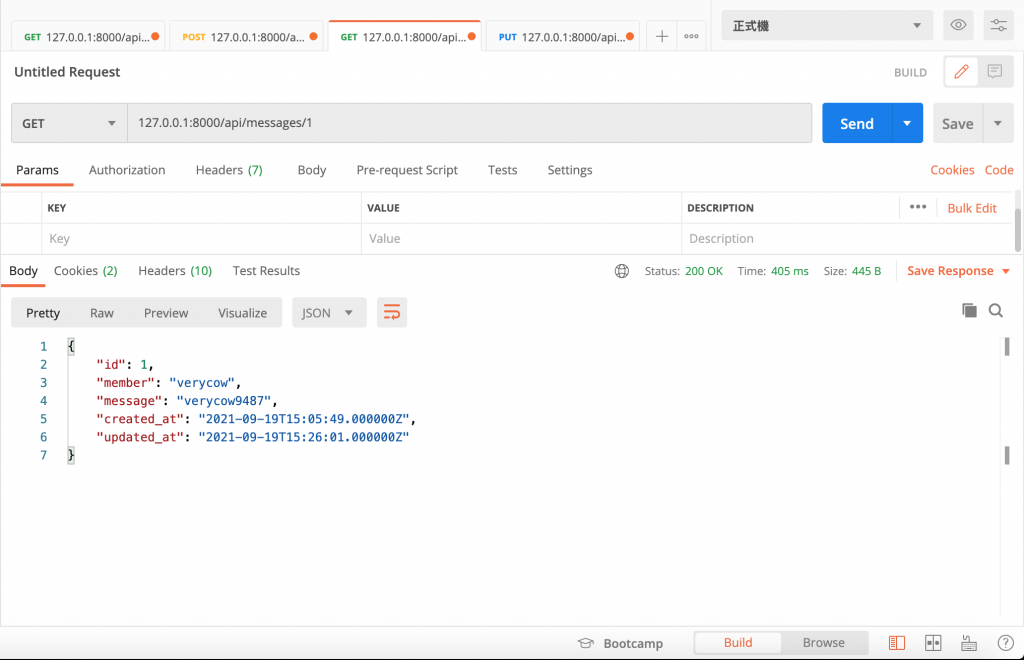Open the response Cookies (2) tab
1024x660 pixels.
click(x=86, y=271)
